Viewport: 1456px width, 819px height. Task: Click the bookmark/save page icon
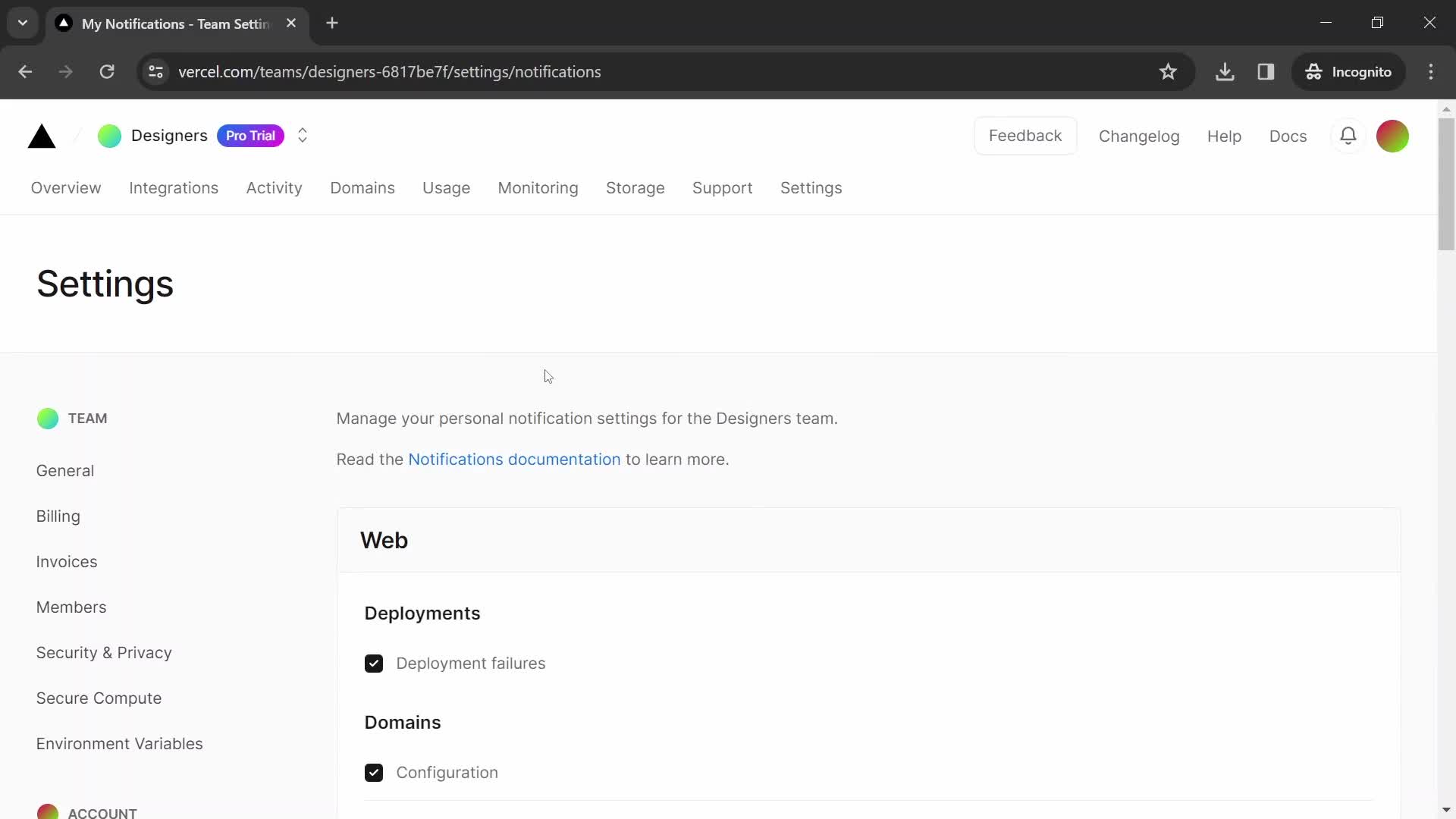pyautogui.click(x=1169, y=71)
